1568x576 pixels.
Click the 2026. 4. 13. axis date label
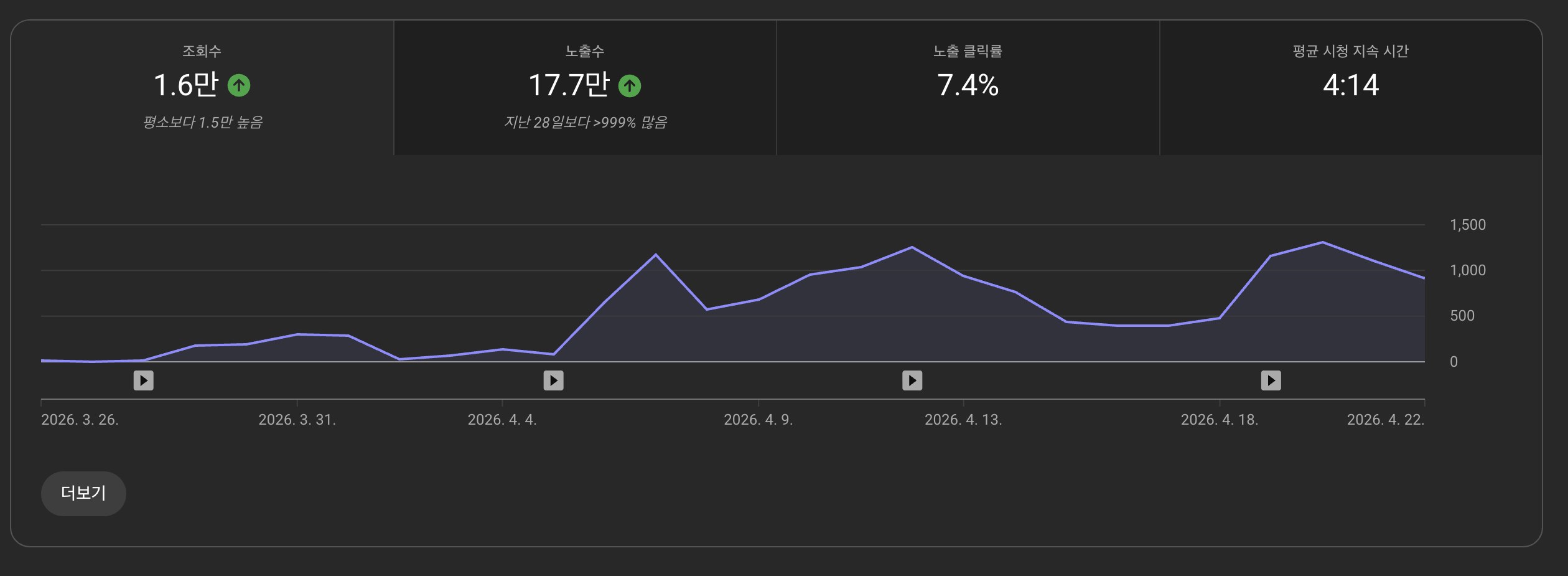tap(963, 420)
